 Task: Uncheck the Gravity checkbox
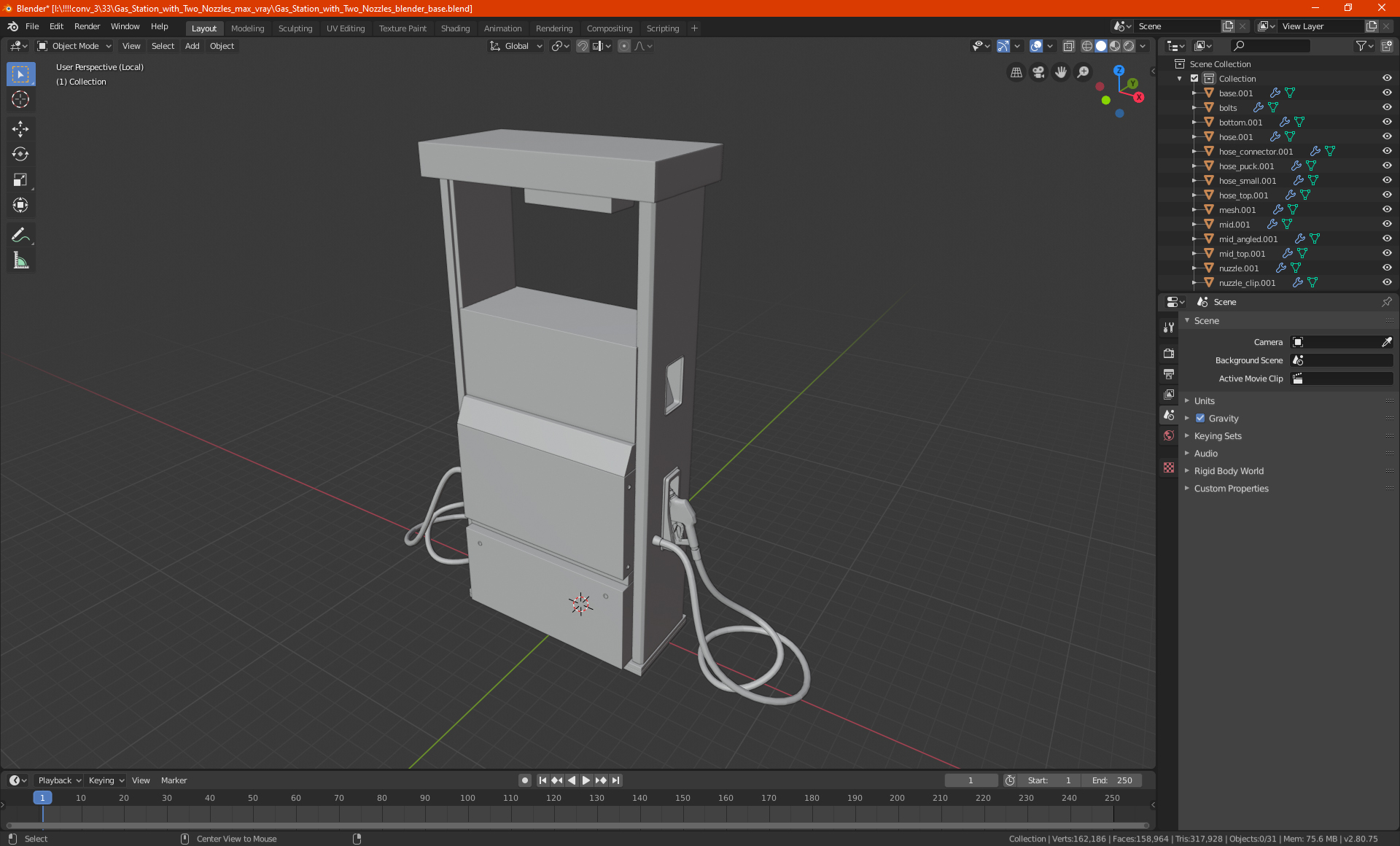coord(1200,419)
